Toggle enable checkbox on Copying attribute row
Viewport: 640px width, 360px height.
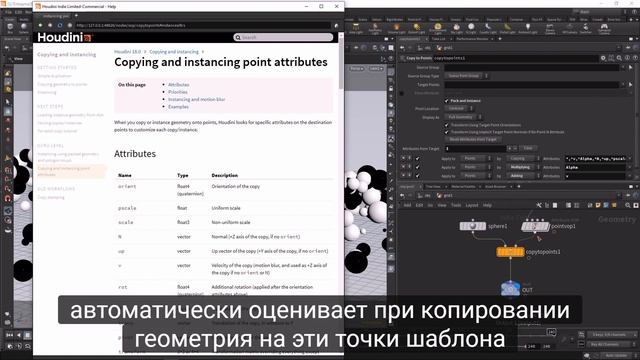point(417,158)
